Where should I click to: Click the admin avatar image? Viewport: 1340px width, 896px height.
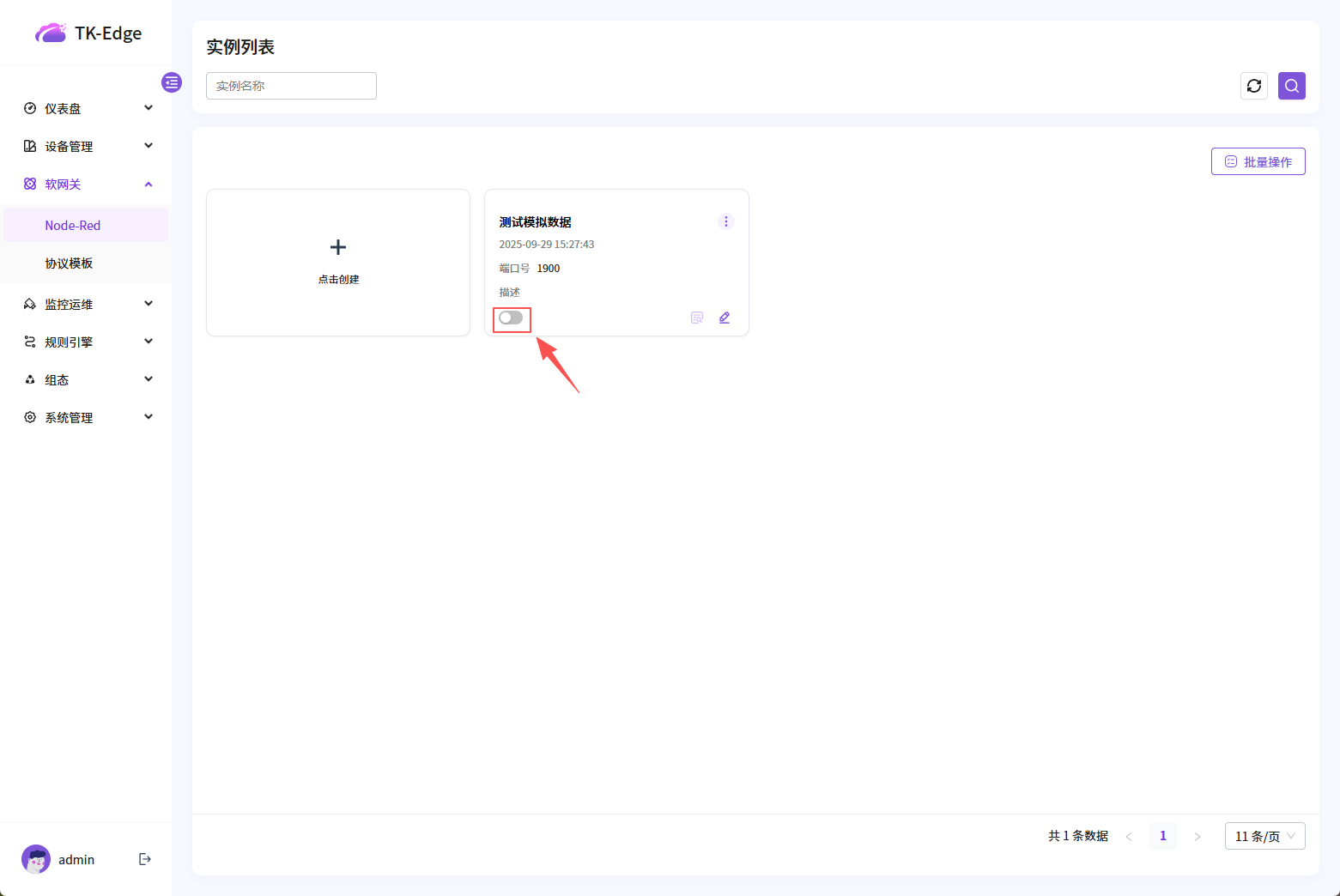(x=36, y=859)
